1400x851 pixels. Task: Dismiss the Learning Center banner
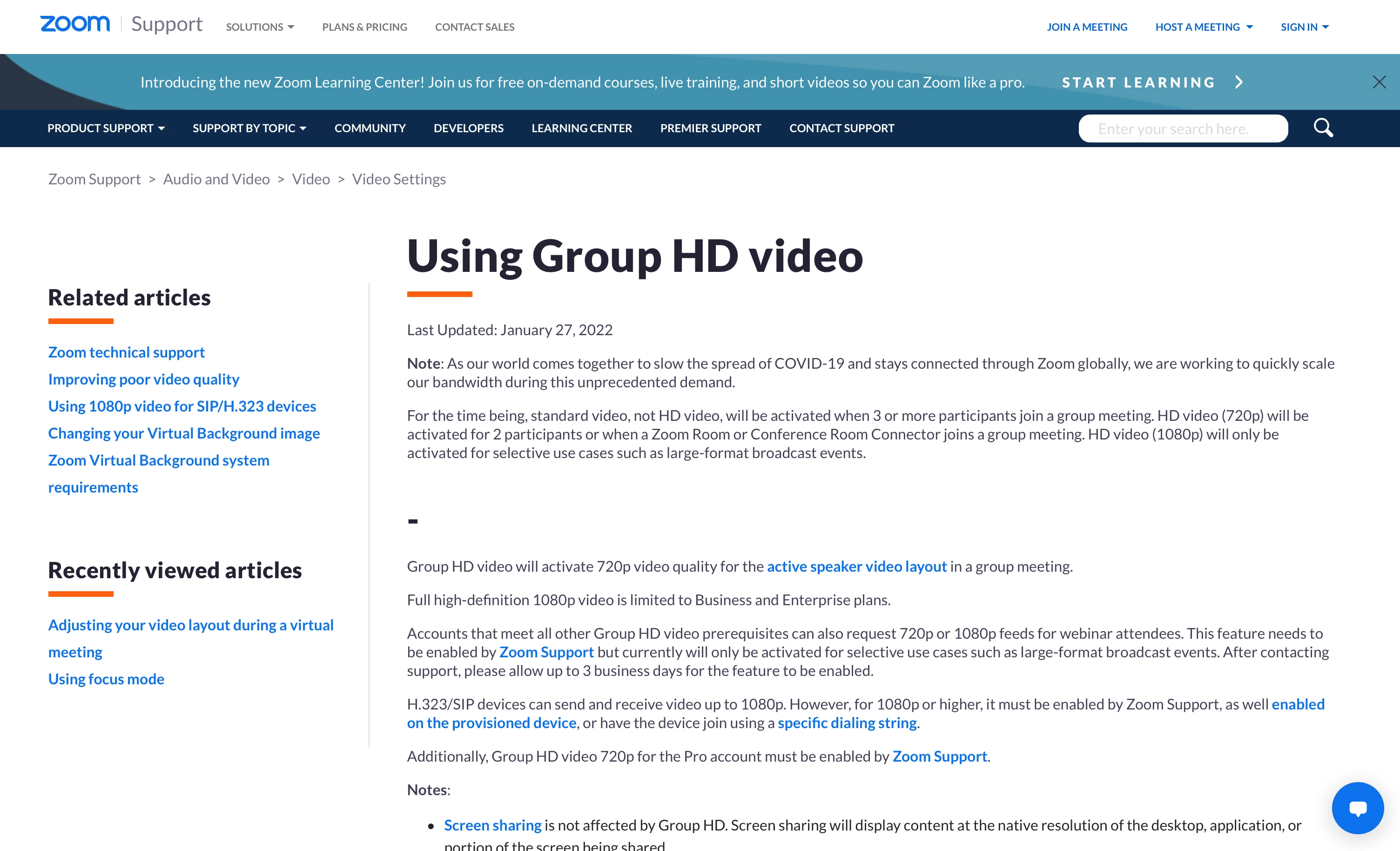click(1379, 82)
